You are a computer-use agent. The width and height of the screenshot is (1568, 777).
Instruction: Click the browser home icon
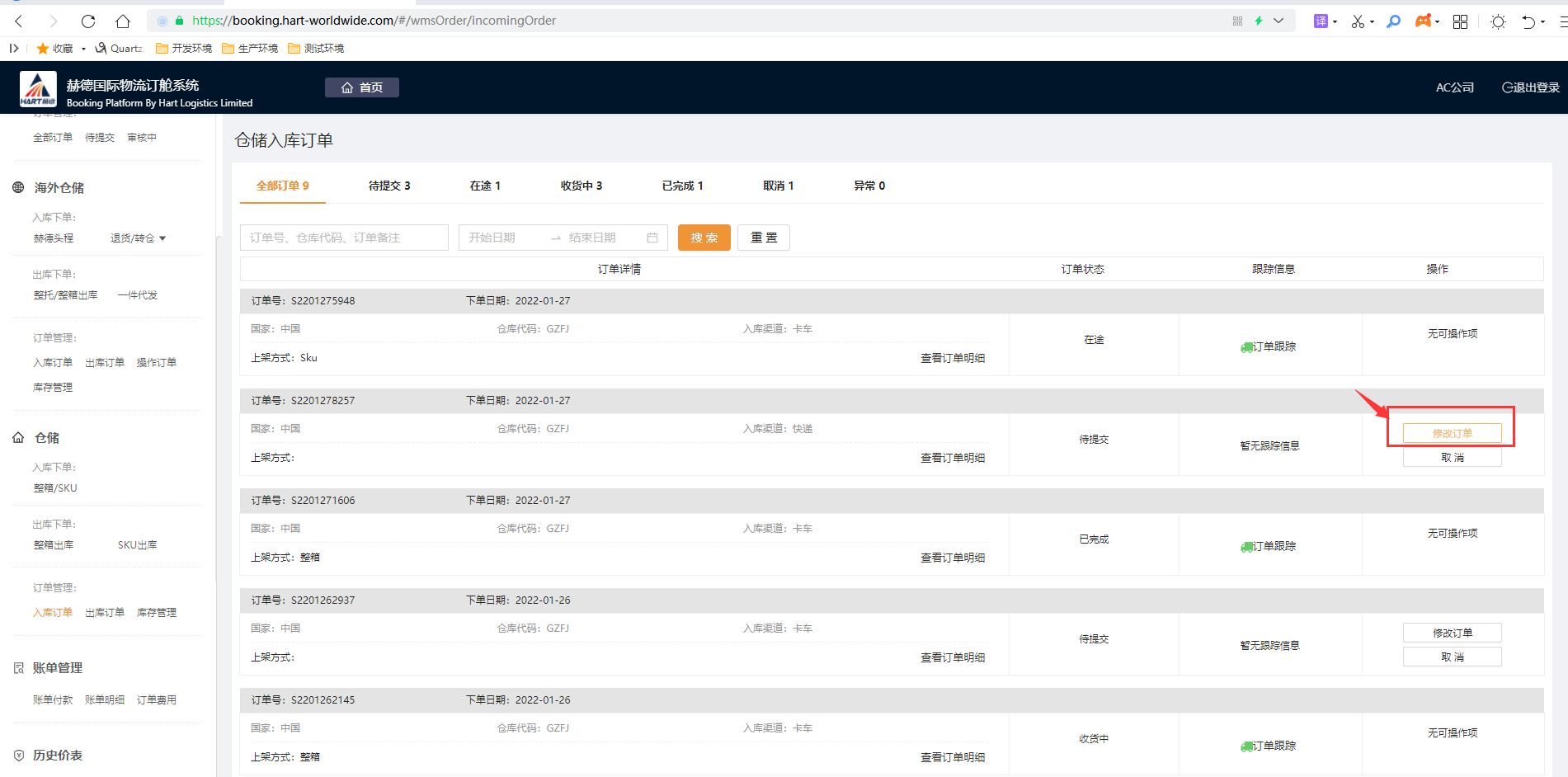click(123, 21)
